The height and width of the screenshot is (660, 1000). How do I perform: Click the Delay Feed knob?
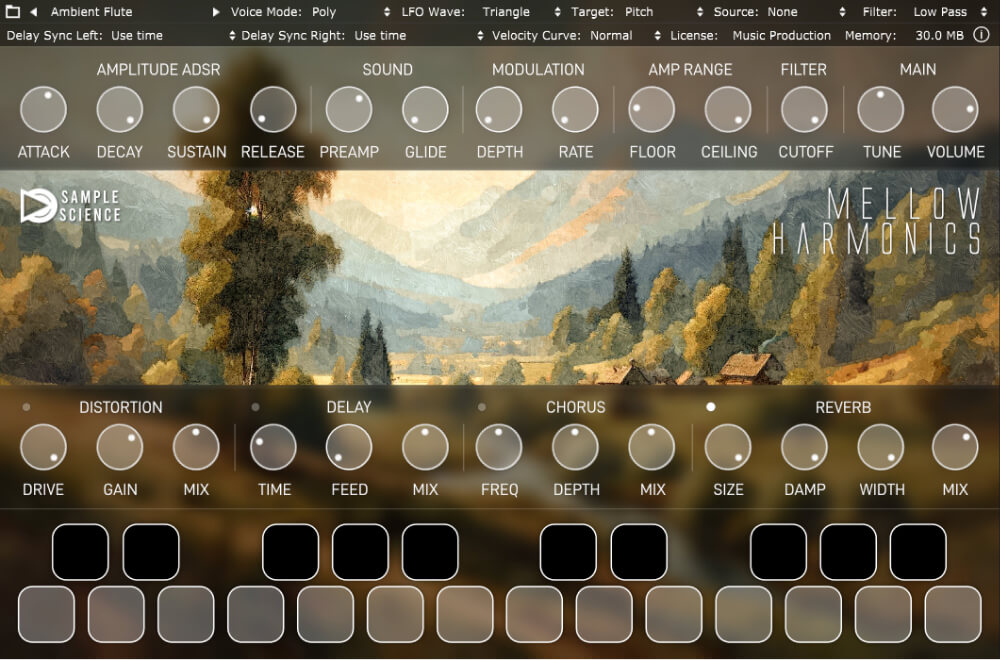349,447
